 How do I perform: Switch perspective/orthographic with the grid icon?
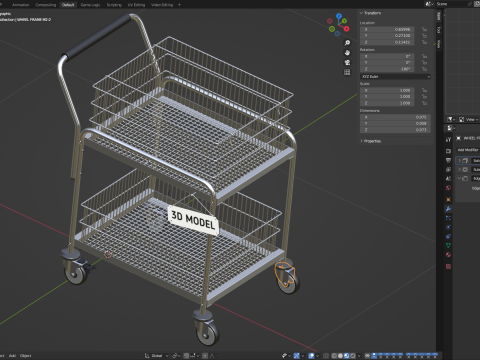[x=347, y=72]
